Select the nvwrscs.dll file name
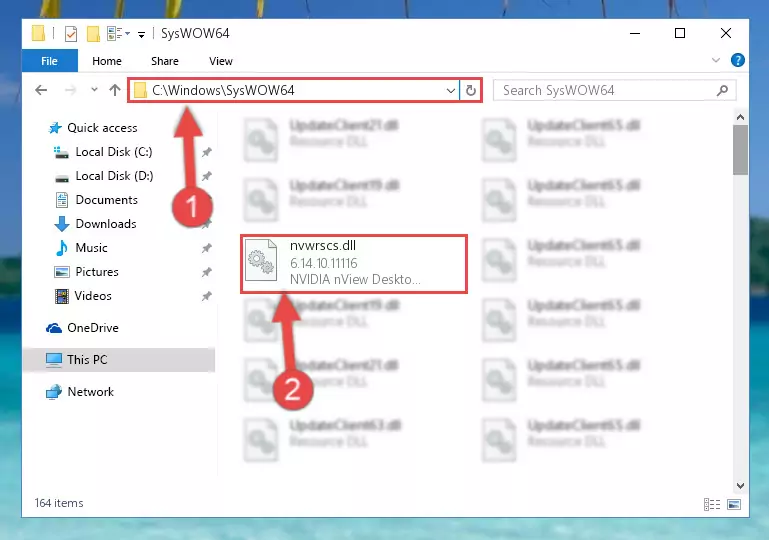This screenshot has height=540, width=769. click(323, 245)
